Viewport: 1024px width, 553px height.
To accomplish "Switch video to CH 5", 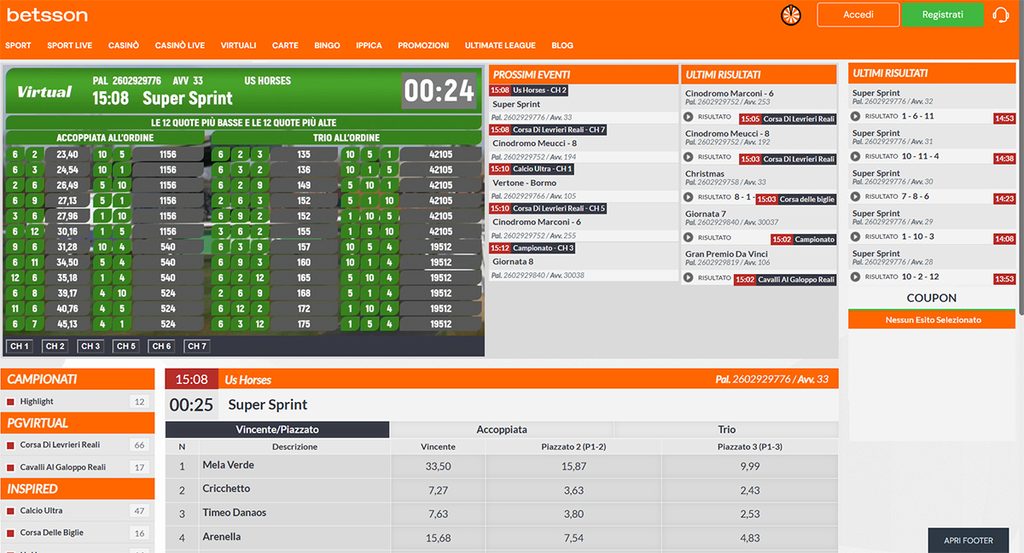I will coord(126,346).
